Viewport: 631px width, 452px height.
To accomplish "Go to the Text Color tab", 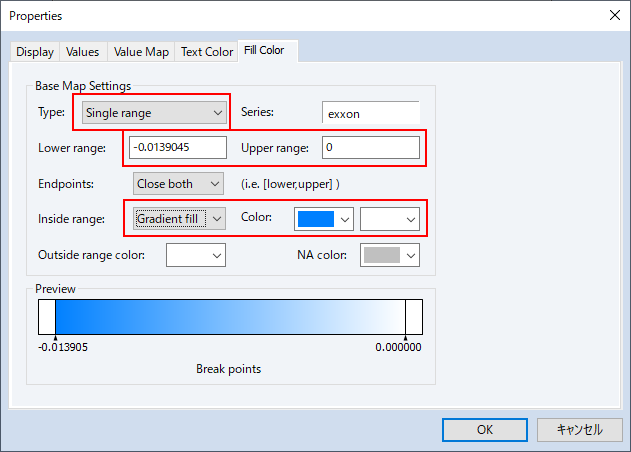I will click(x=207, y=52).
